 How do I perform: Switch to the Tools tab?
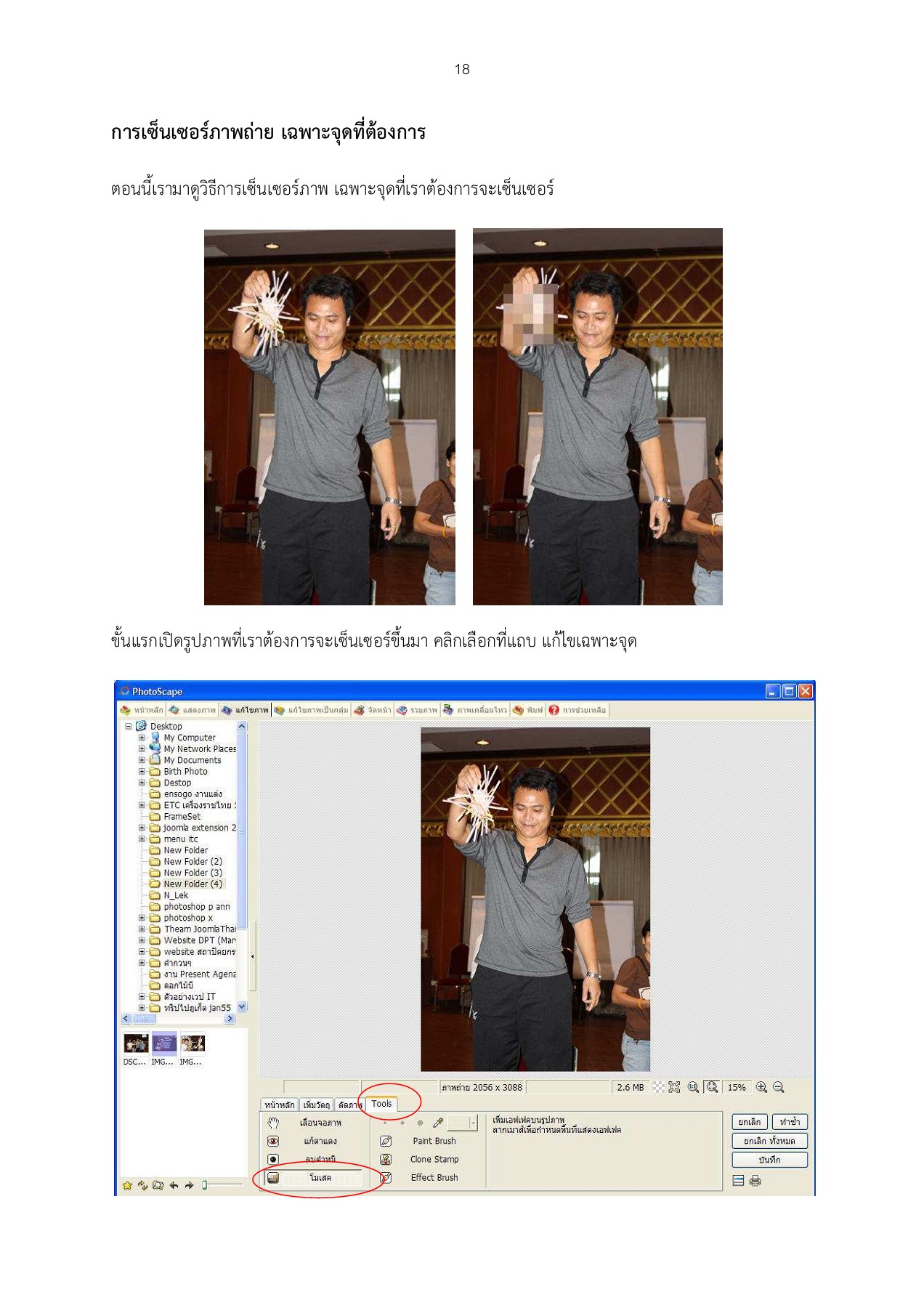pyautogui.click(x=381, y=1104)
